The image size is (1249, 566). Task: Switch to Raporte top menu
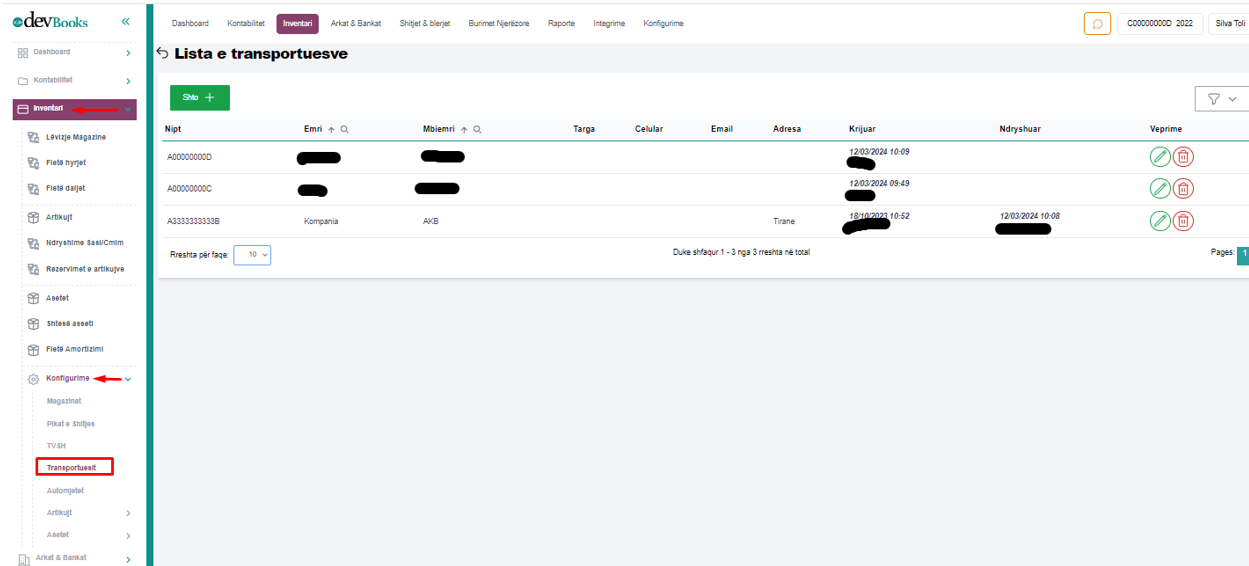561,23
